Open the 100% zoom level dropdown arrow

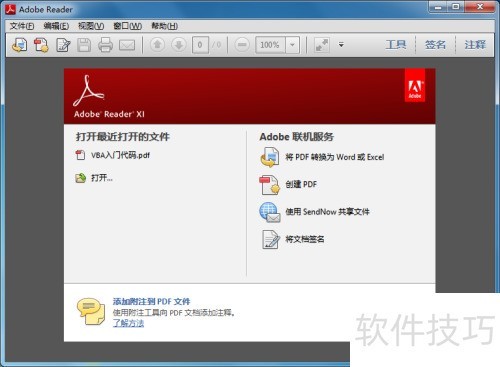pos(292,45)
